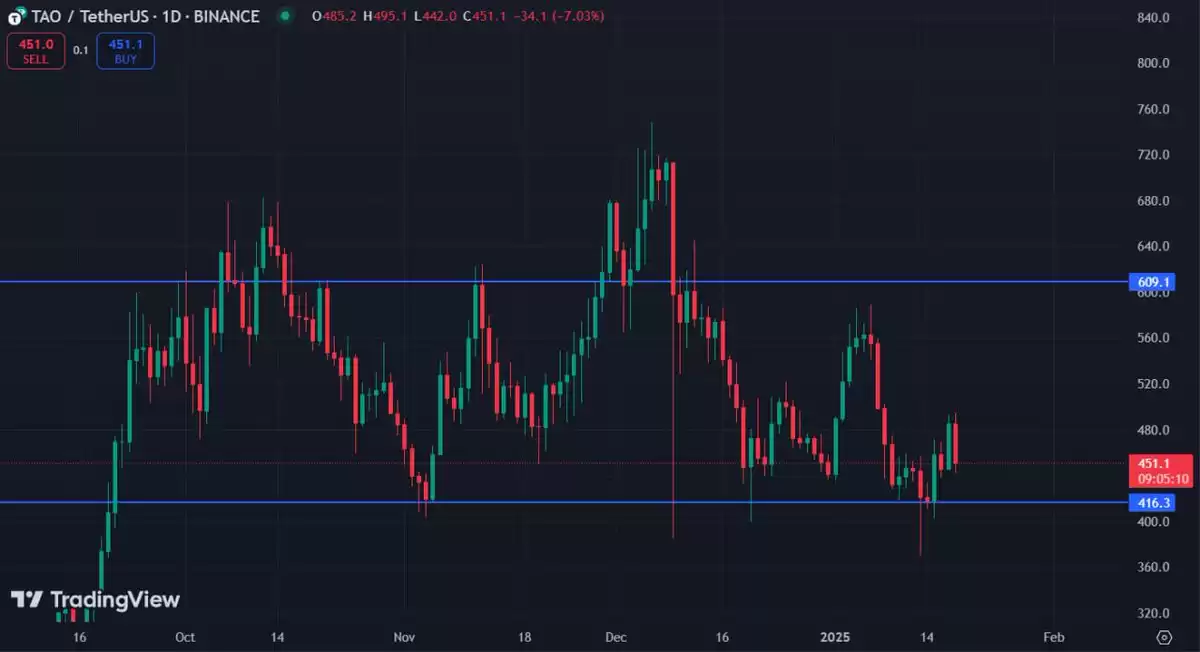Click the 360.0 price scale label
The width and height of the screenshot is (1200, 652).
(1153, 567)
